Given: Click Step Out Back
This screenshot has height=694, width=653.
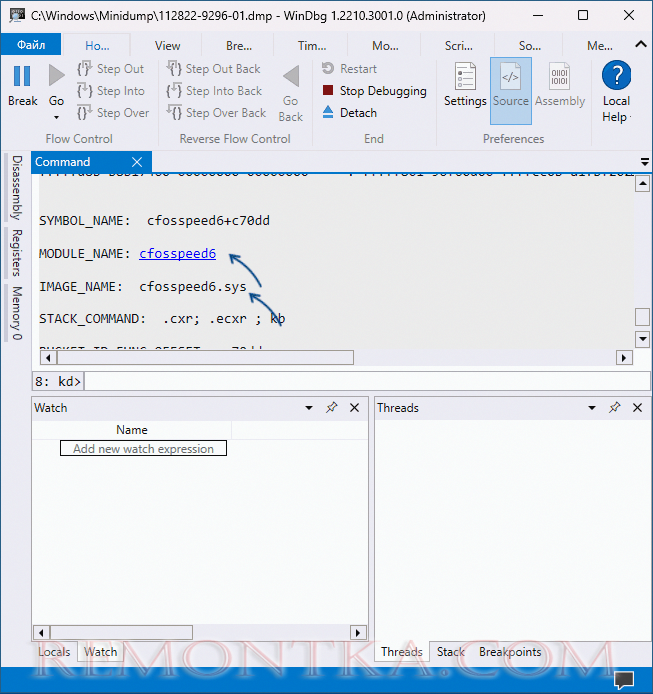Looking at the screenshot, I should 214,69.
